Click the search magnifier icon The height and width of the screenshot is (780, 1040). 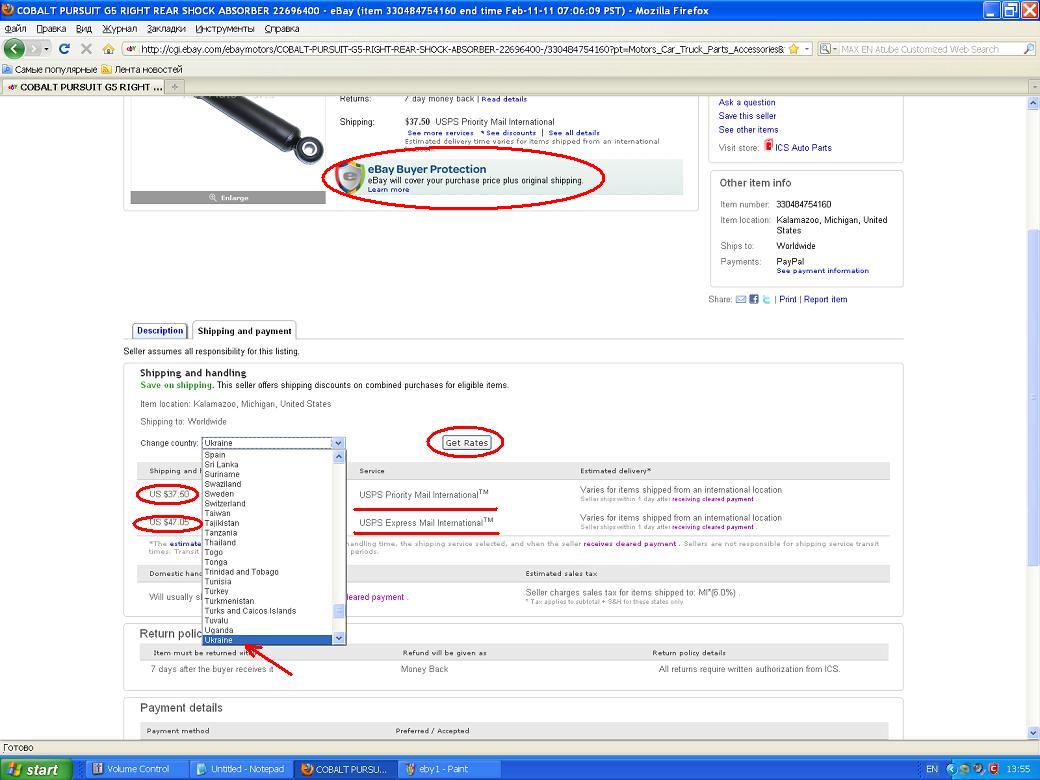(1029, 49)
